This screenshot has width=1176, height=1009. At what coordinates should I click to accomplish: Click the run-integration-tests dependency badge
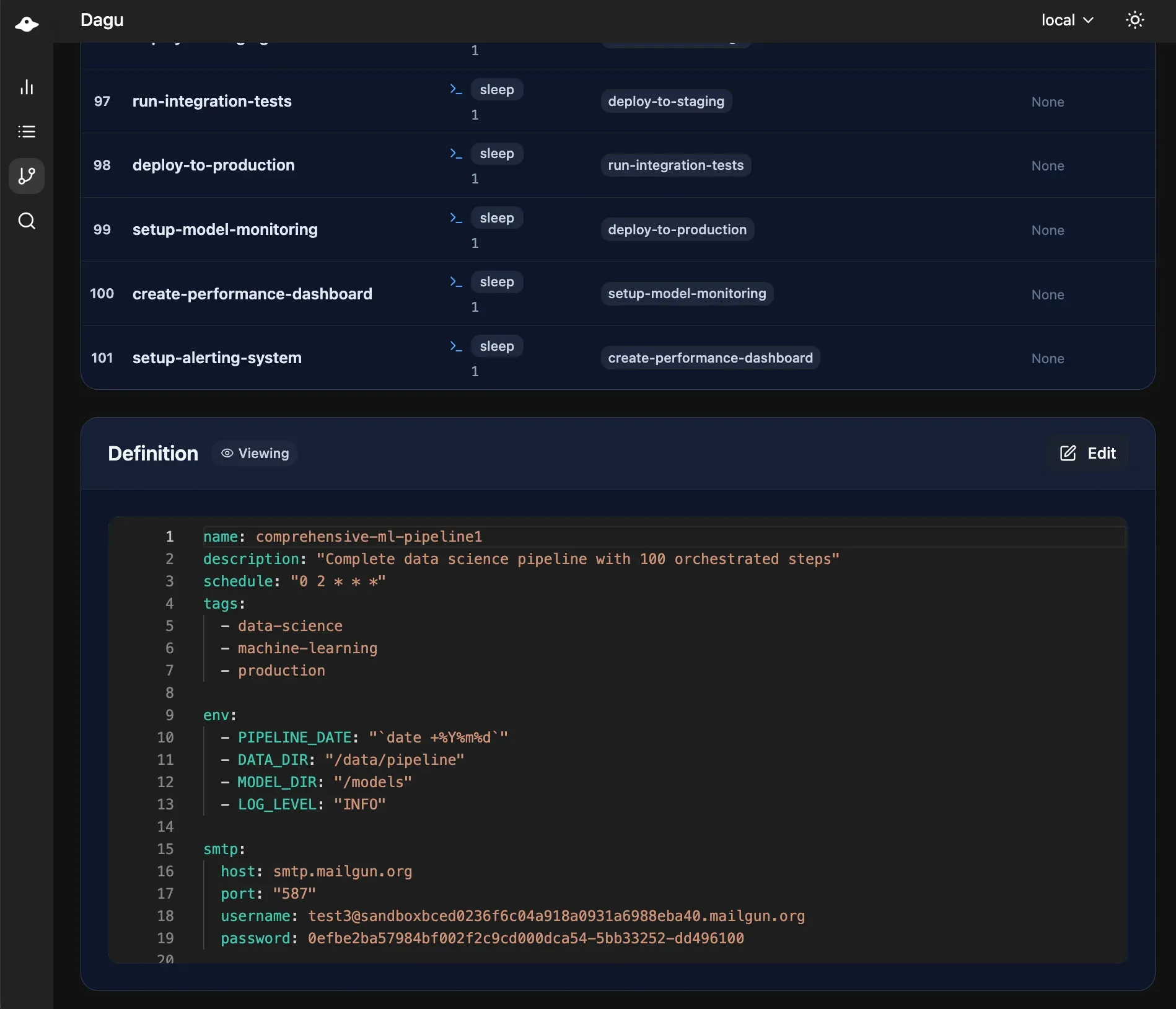pos(676,165)
